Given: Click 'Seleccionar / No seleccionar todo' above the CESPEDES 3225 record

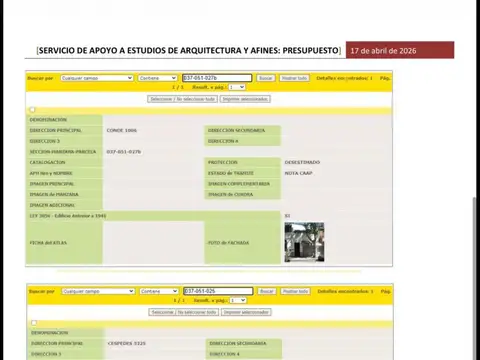Looking at the screenshot, I should pos(184,312).
